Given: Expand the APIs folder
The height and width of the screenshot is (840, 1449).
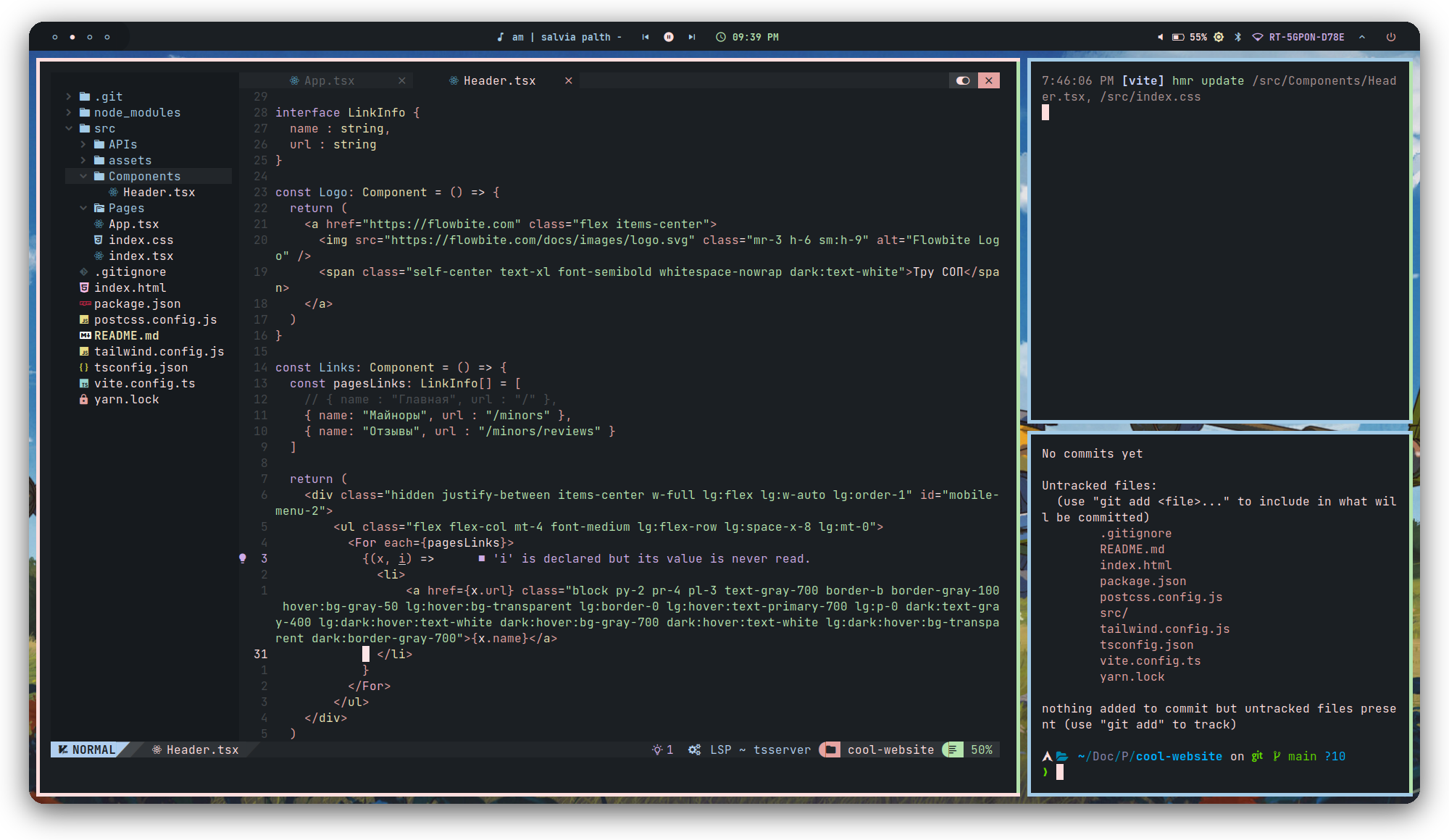Looking at the screenshot, I should [122, 144].
